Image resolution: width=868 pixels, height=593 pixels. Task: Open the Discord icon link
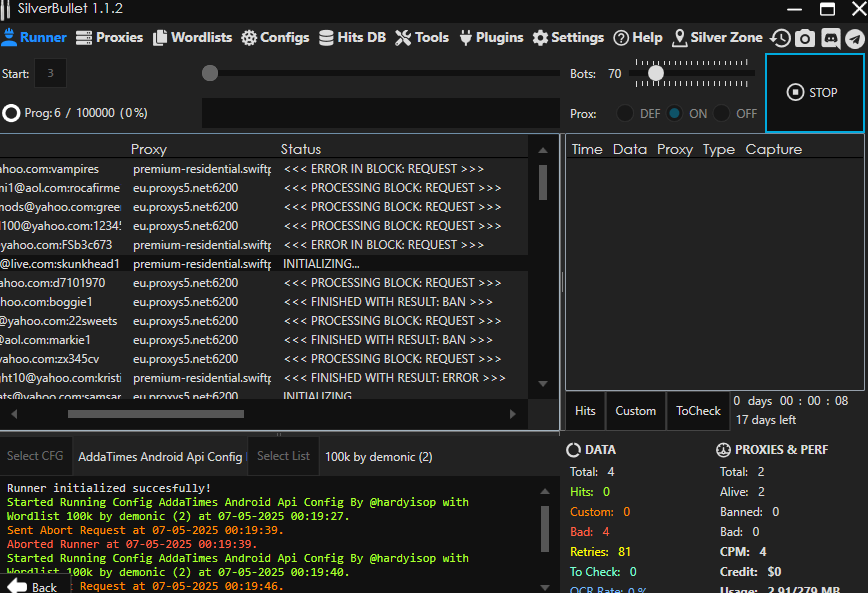(x=830, y=38)
